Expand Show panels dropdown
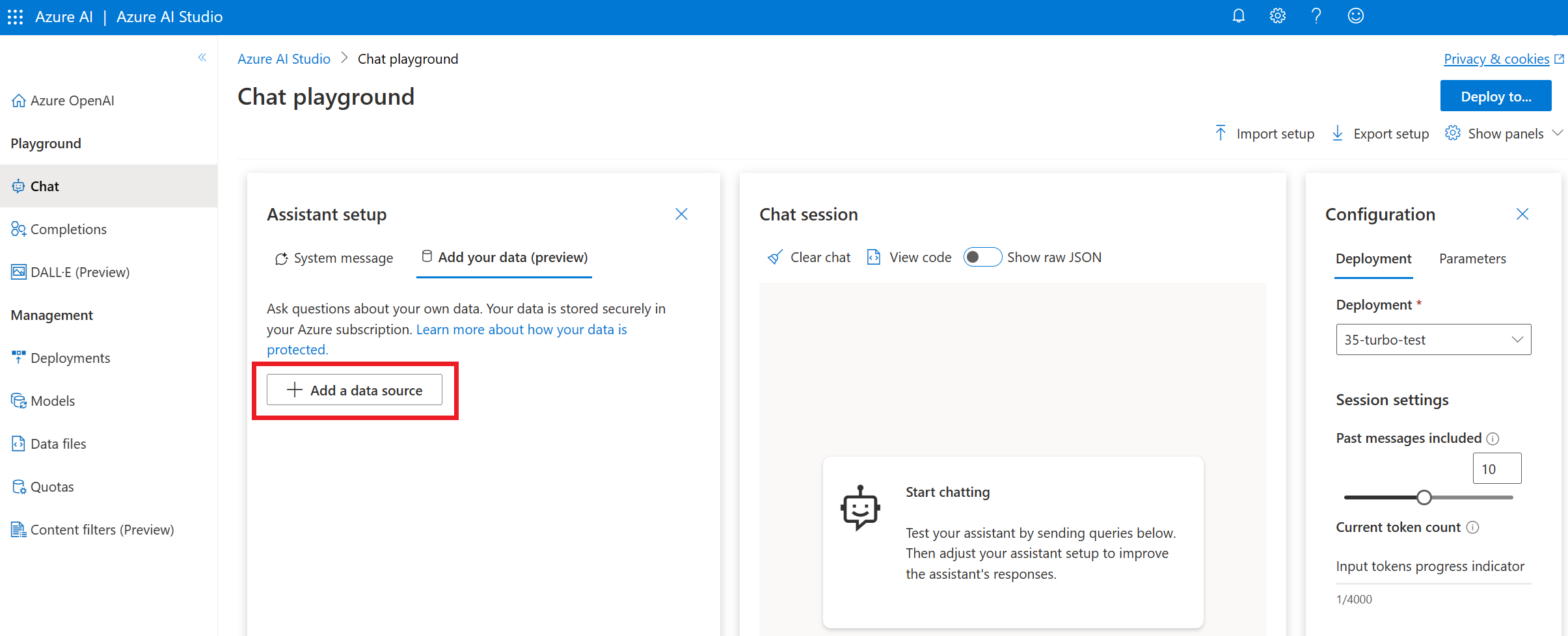Screen dimensions: 1568x636 tap(1504, 133)
